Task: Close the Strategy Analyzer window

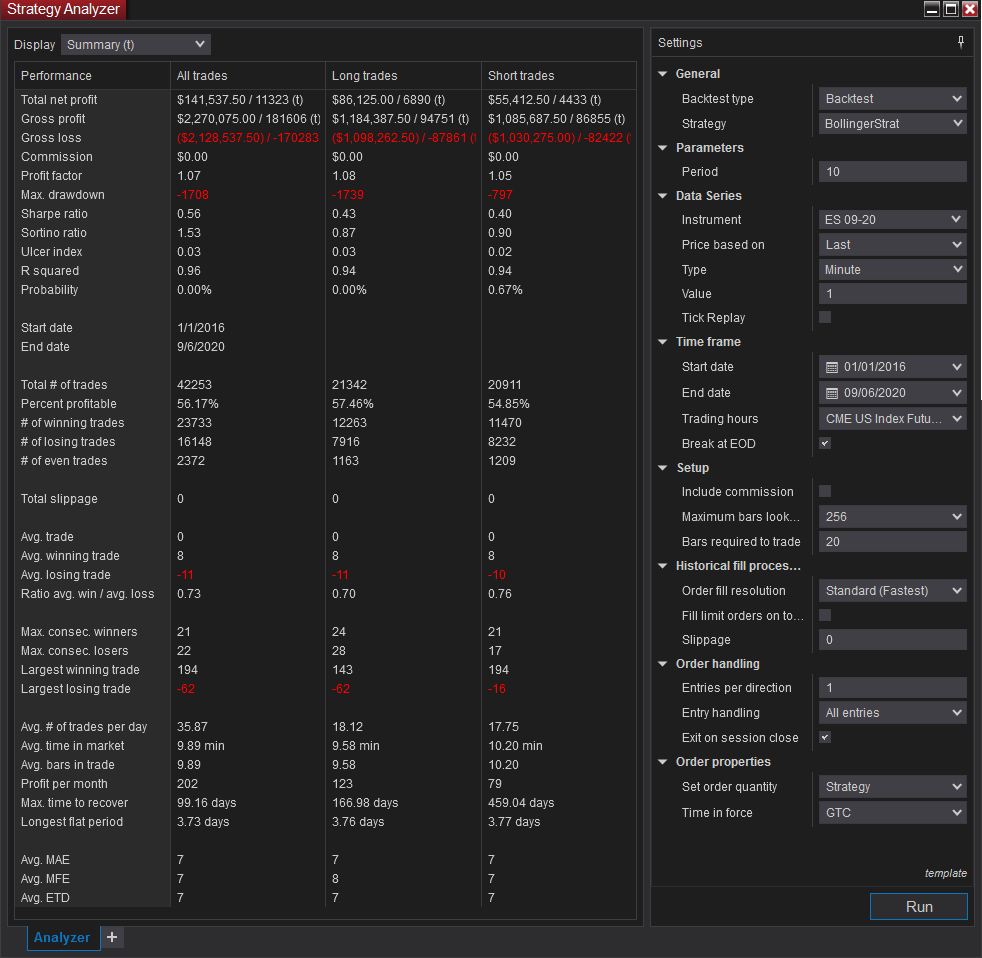Action: tap(969, 9)
